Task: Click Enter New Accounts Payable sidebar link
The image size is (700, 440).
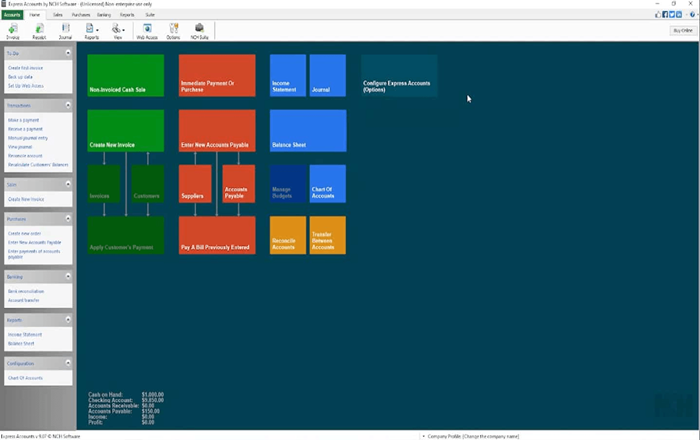Action: coord(34,242)
